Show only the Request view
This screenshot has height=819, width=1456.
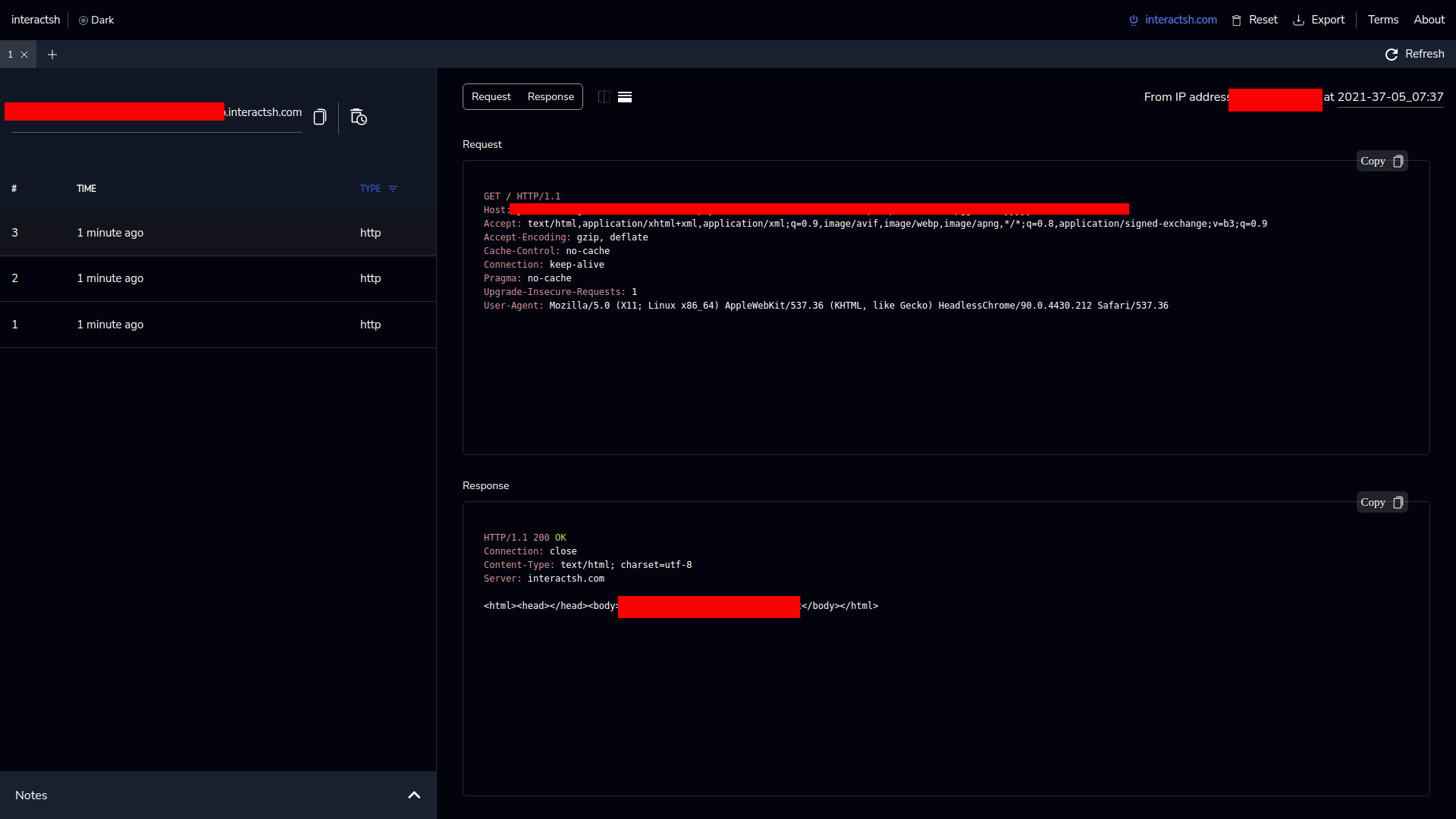(x=491, y=97)
